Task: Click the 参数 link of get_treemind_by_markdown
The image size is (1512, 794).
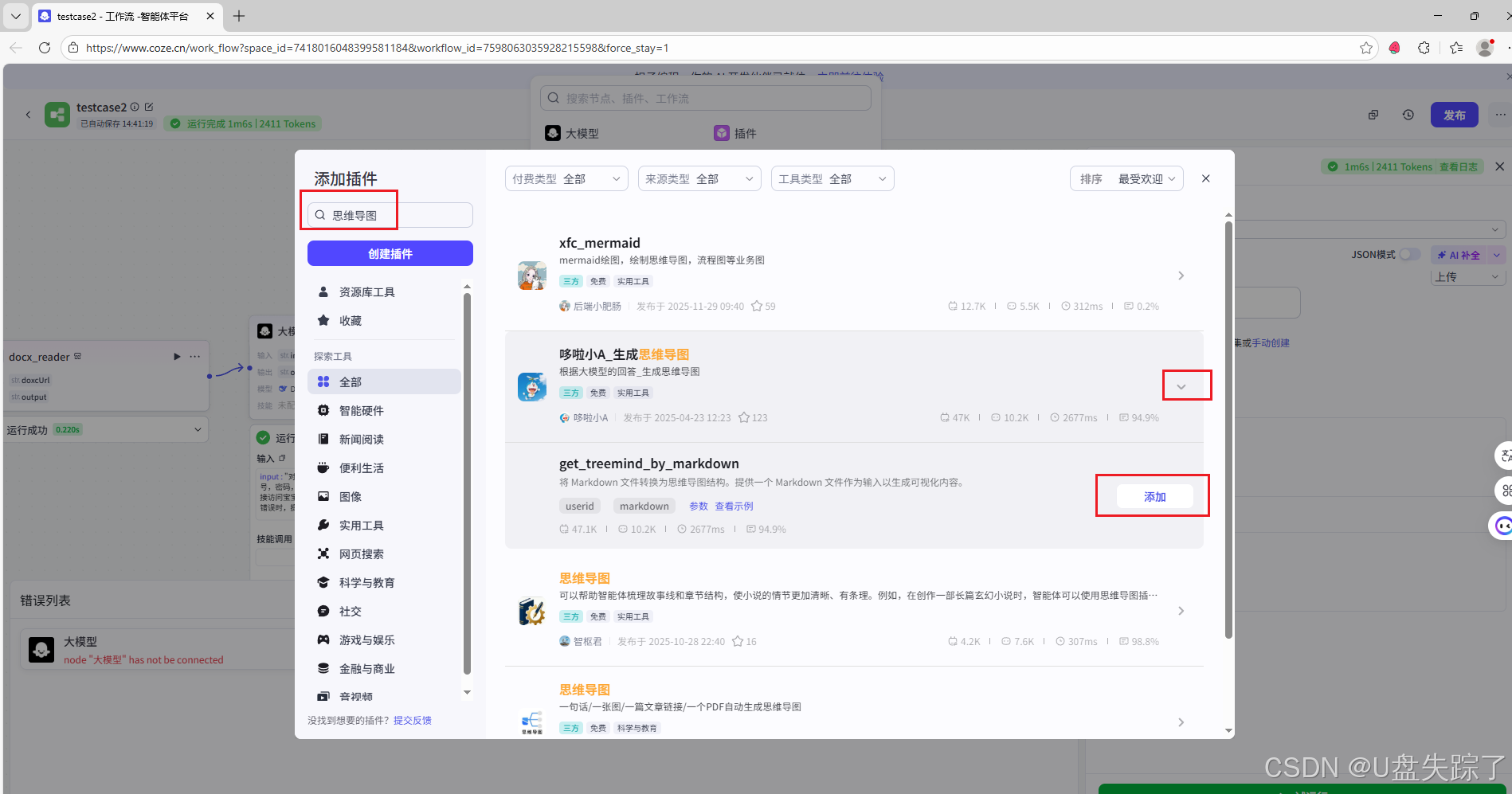Action: point(699,507)
